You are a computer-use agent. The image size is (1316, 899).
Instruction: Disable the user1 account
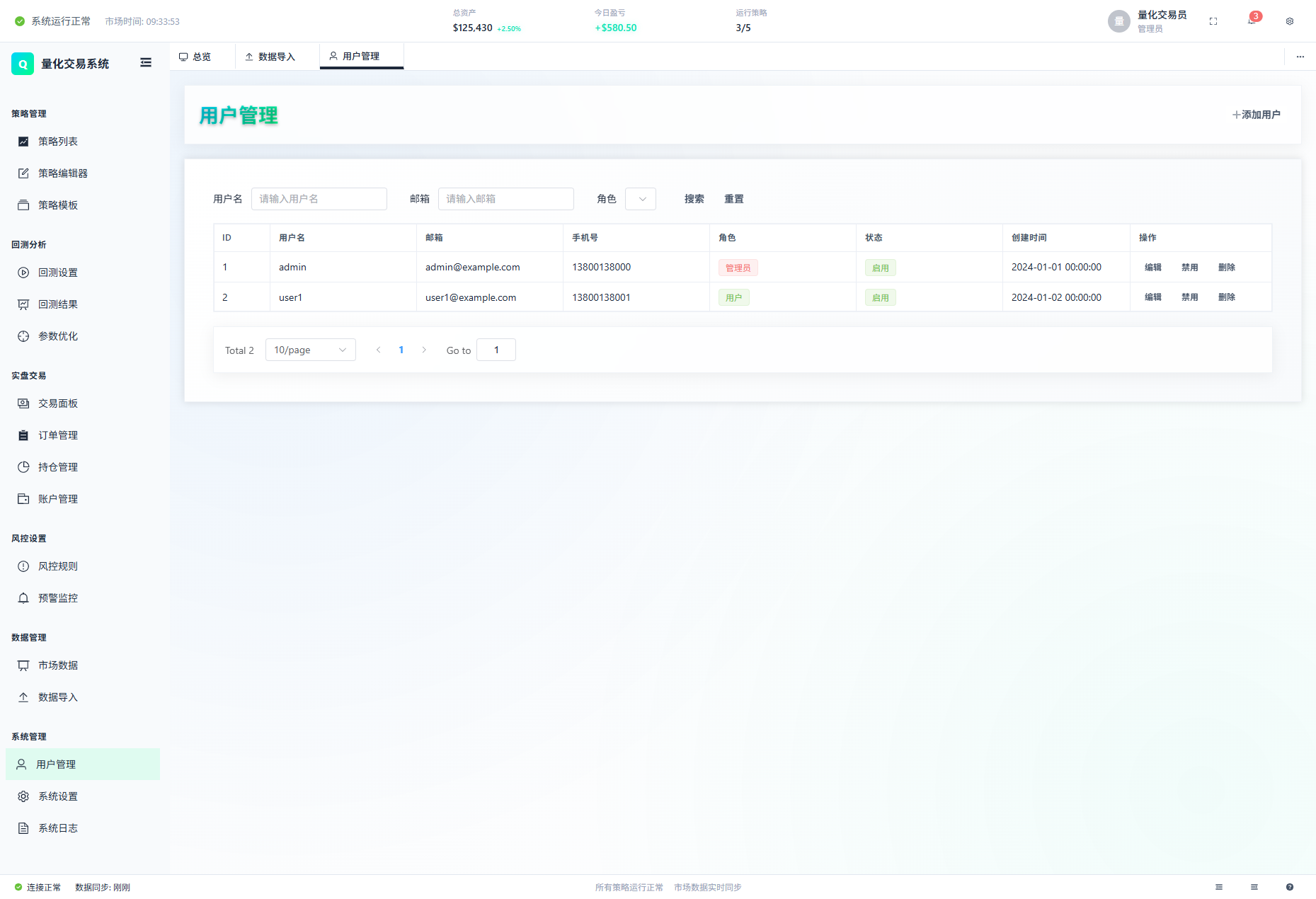1190,297
